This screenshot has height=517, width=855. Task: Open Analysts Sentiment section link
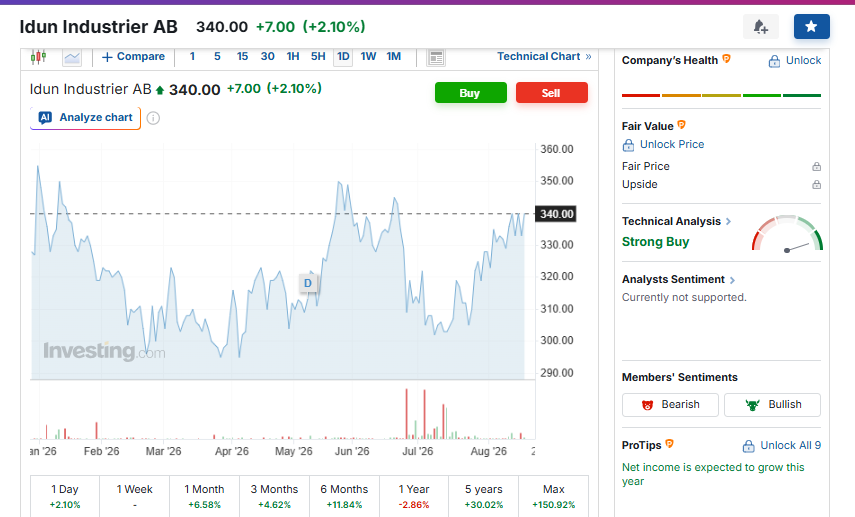(679, 279)
